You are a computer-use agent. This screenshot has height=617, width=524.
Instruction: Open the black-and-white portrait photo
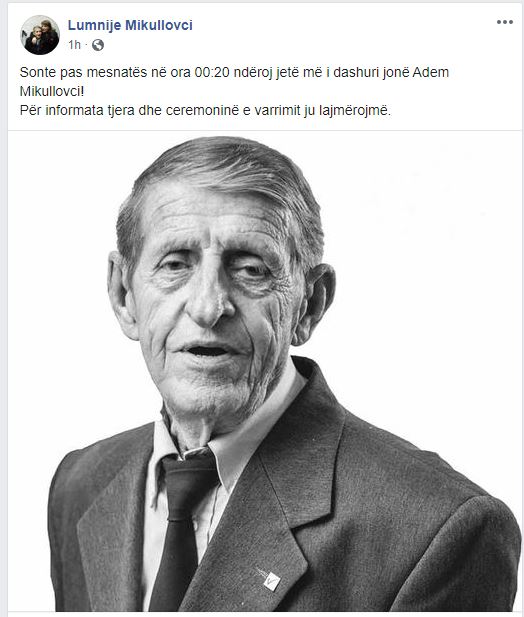(x=266, y=371)
